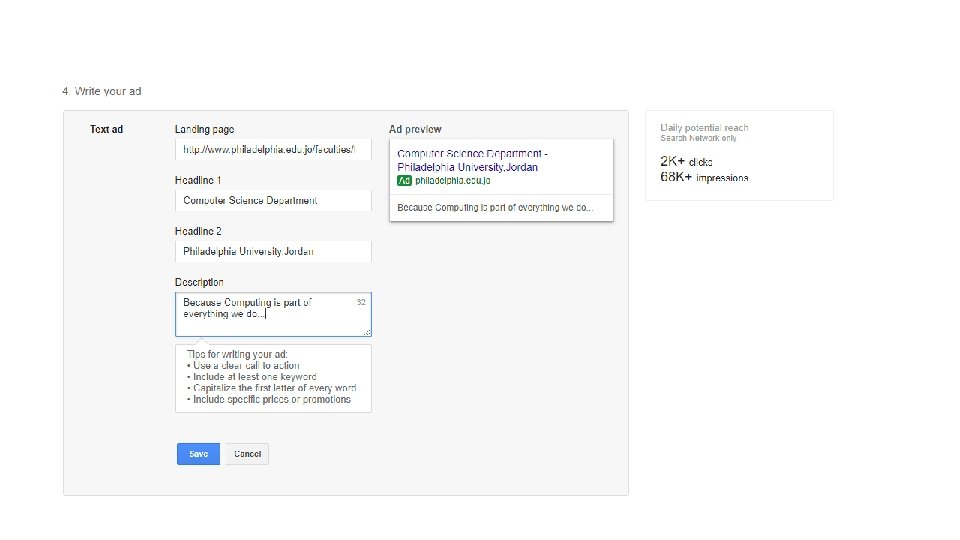This screenshot has width=960, height=540.
Task: Click the 'Landing page' label
Action: [204, 129]
